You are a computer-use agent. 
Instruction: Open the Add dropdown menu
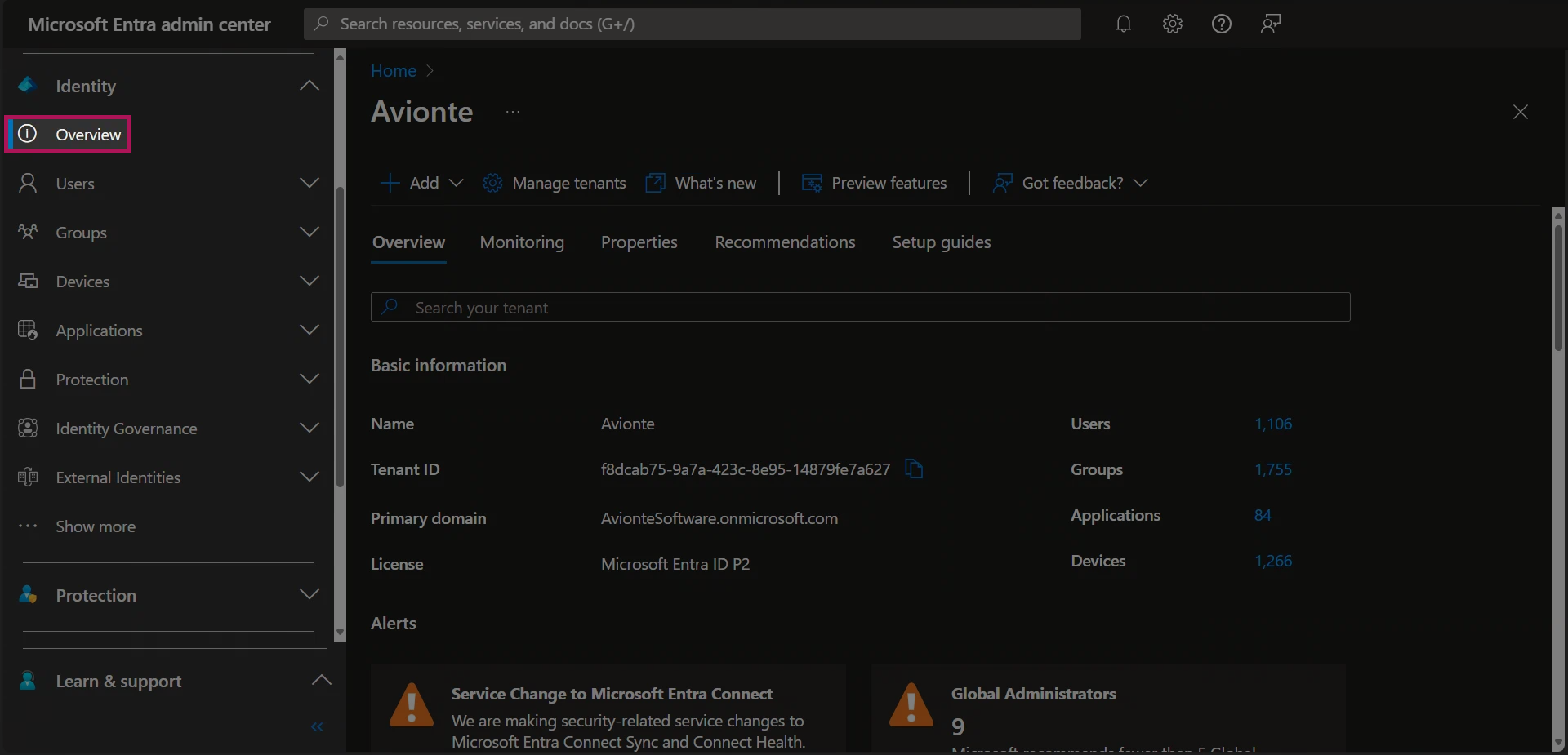click(x=421, y=183)
